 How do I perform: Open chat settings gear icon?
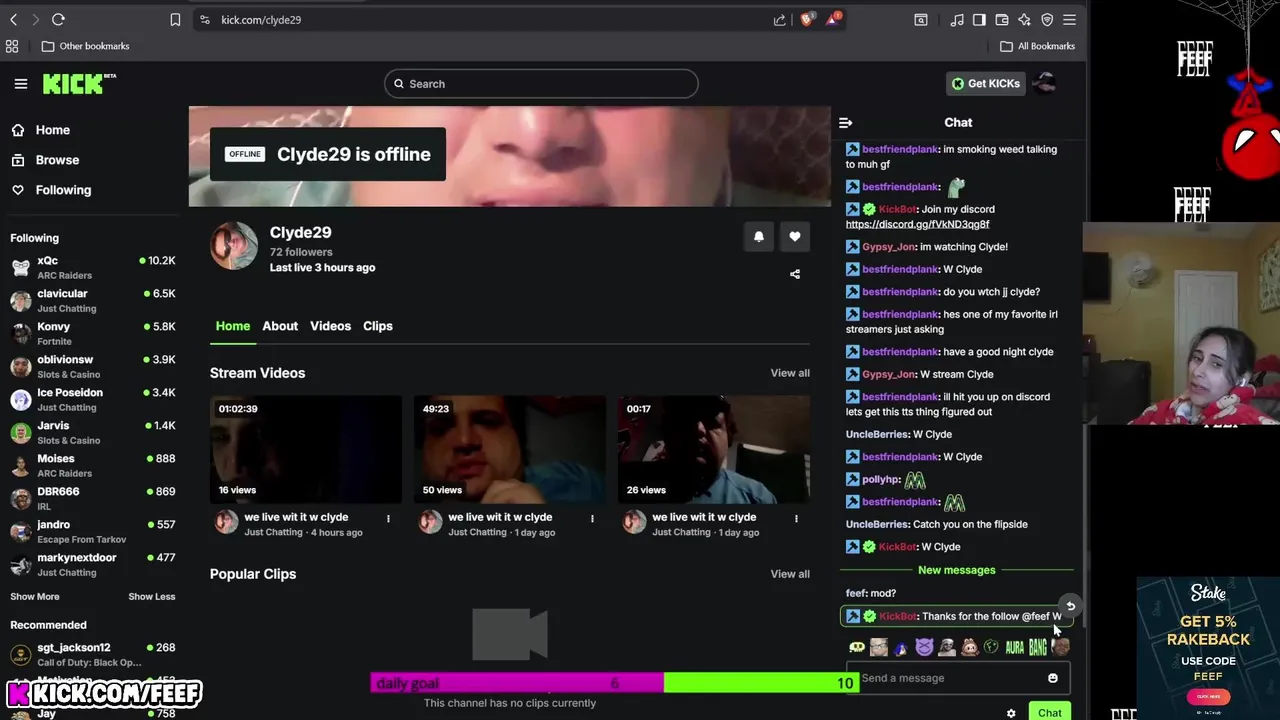pos(1011,713)
